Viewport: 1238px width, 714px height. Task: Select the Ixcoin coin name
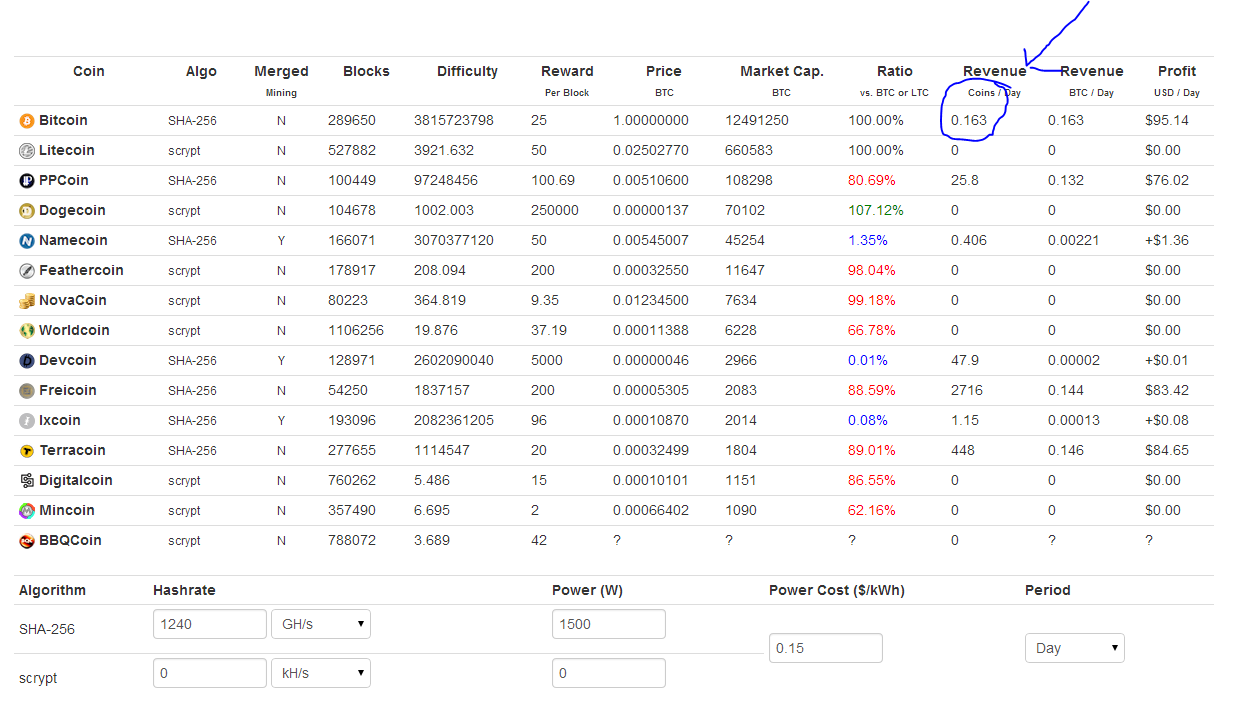click(60, 420)
